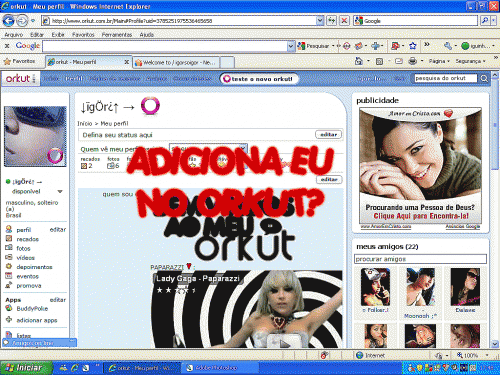Click the search magnifier icon in IE search box
This screenshot has height=375, width=500.
click(x=485, y=21)
